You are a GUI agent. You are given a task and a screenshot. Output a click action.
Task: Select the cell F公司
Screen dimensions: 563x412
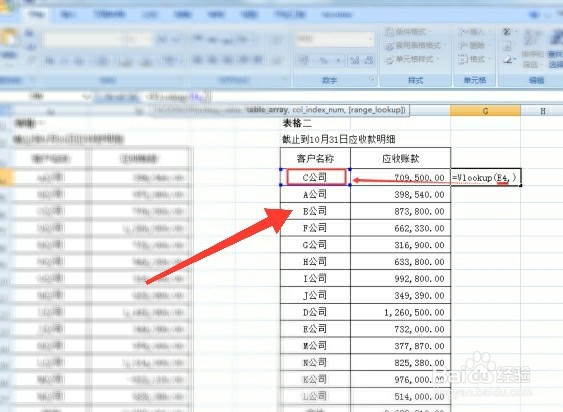315,228
